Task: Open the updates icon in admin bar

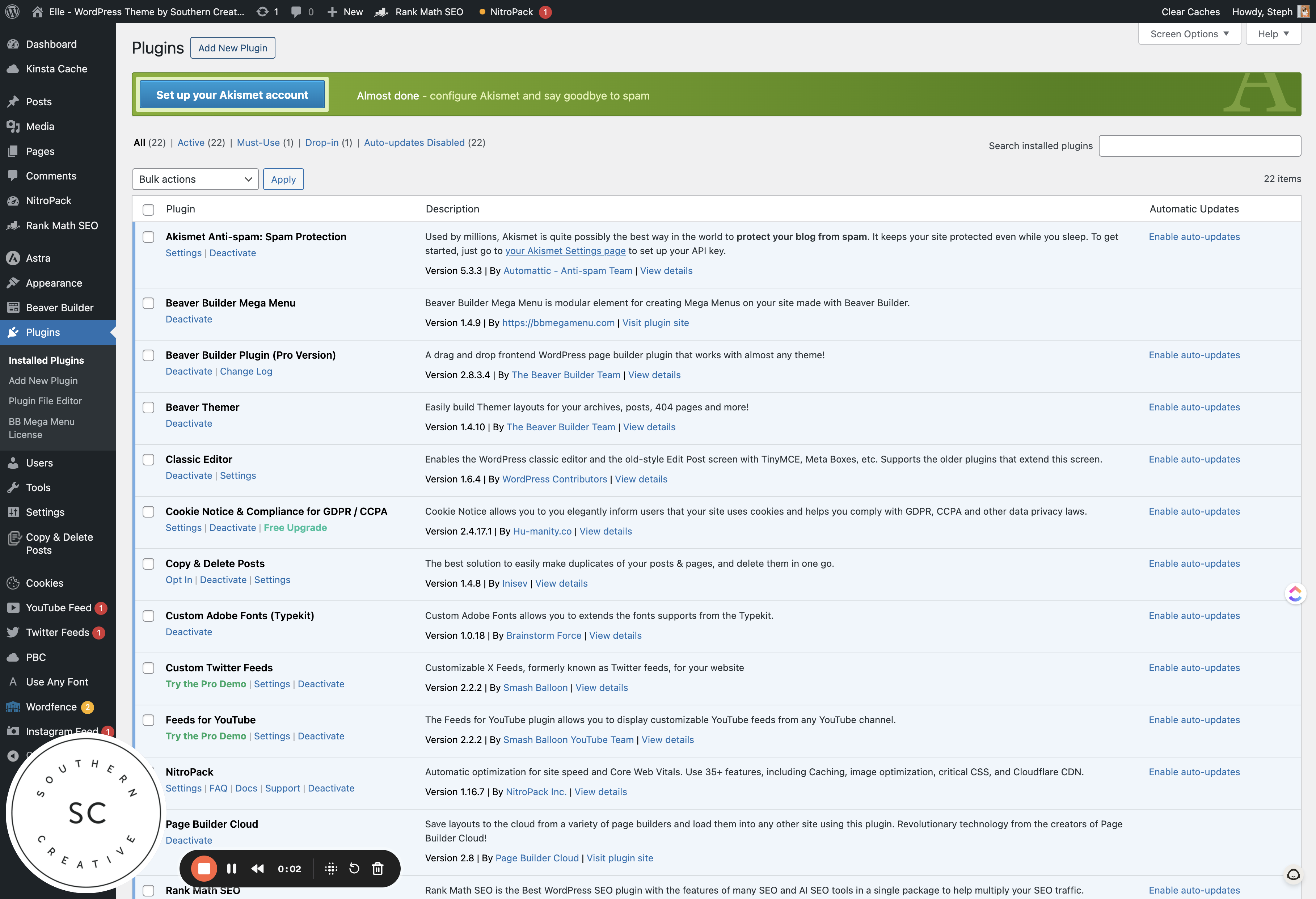Action: pos(267,11)
